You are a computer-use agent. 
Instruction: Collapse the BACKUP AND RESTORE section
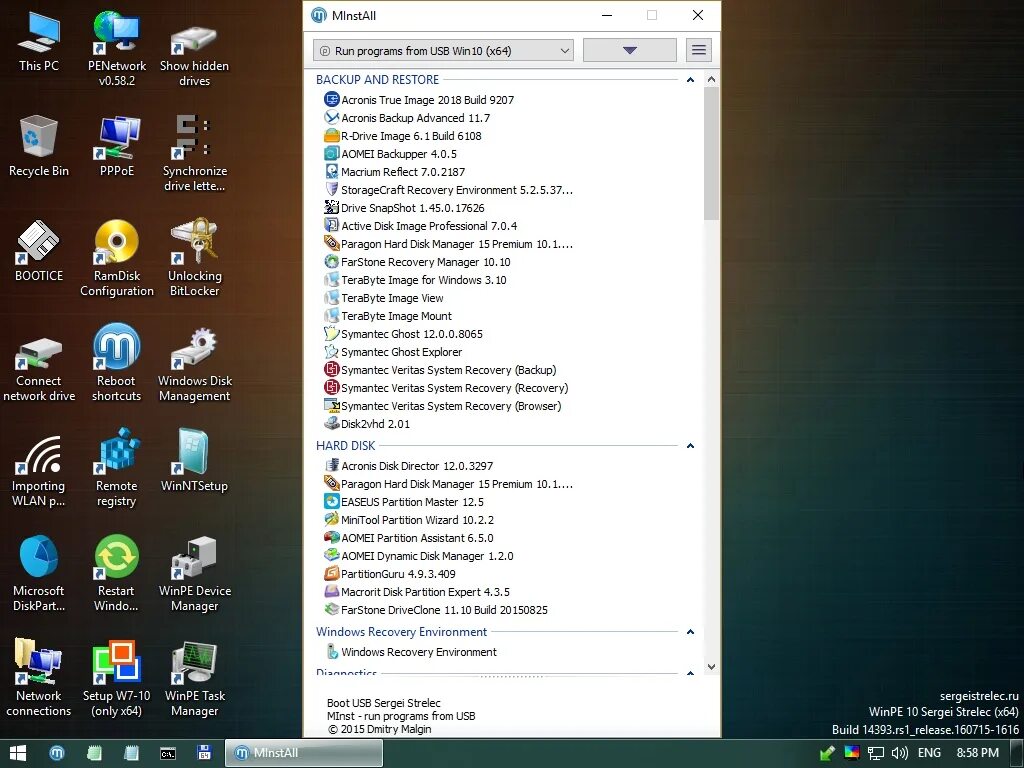pyautogui.click(x=690, y=80)
